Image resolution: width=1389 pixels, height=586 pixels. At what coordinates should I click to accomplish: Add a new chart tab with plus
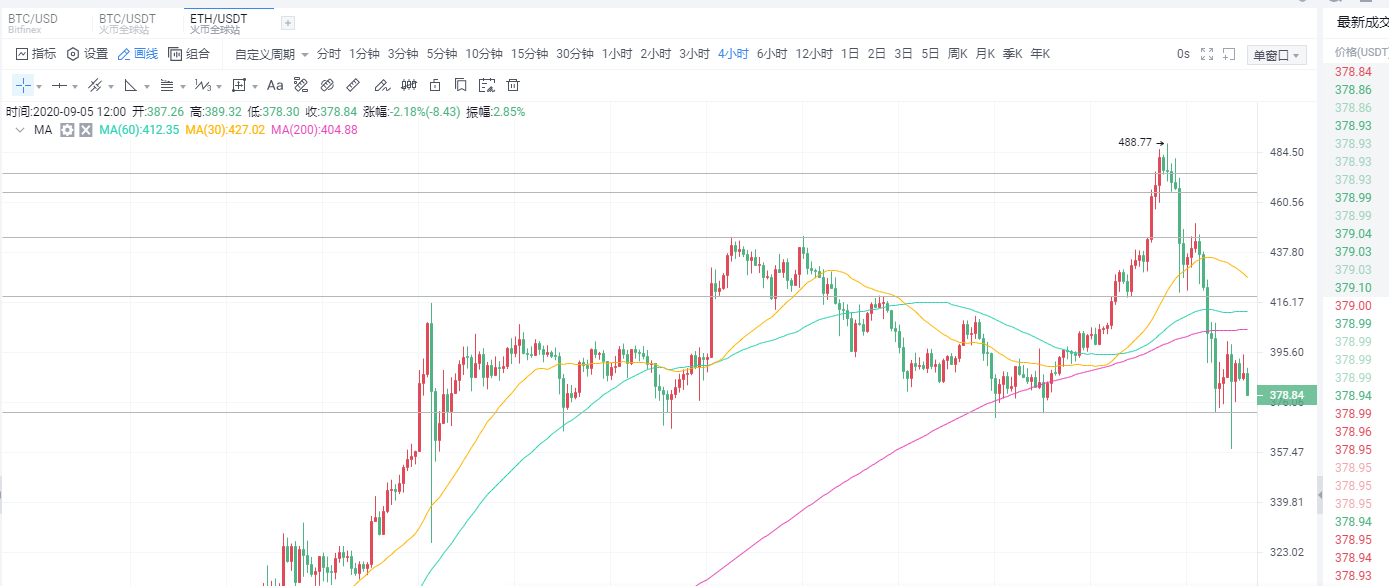click(x=288, y=23)
